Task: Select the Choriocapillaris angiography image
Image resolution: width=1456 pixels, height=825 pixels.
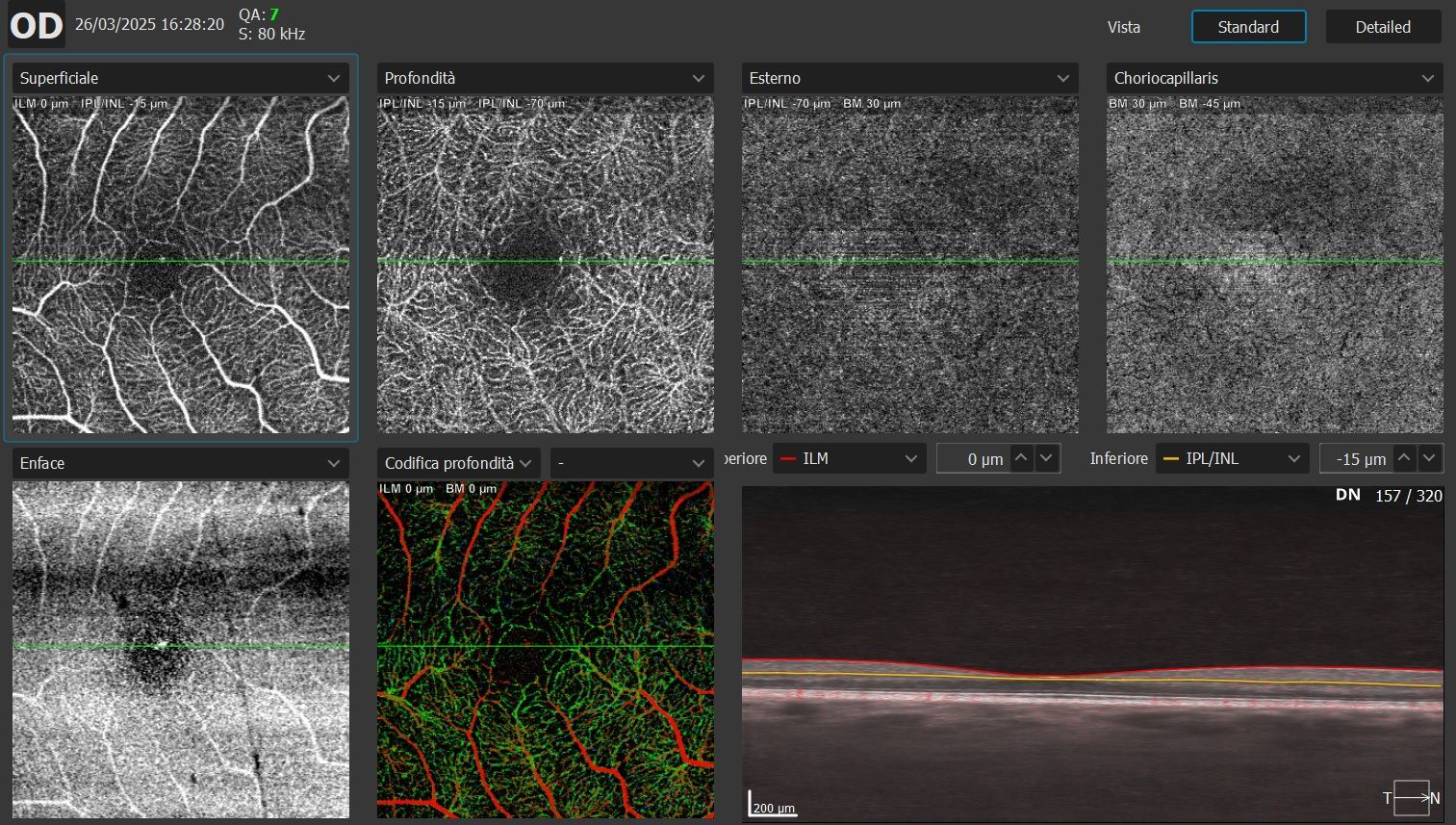Action: (1275, 265)
